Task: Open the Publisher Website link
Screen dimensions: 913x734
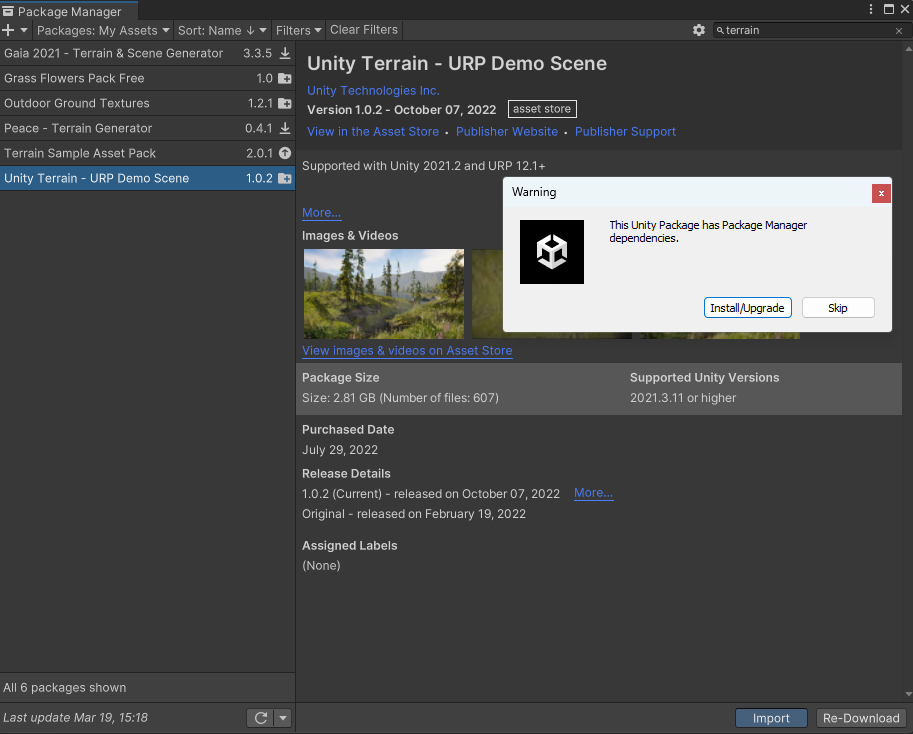Action: 507,132
